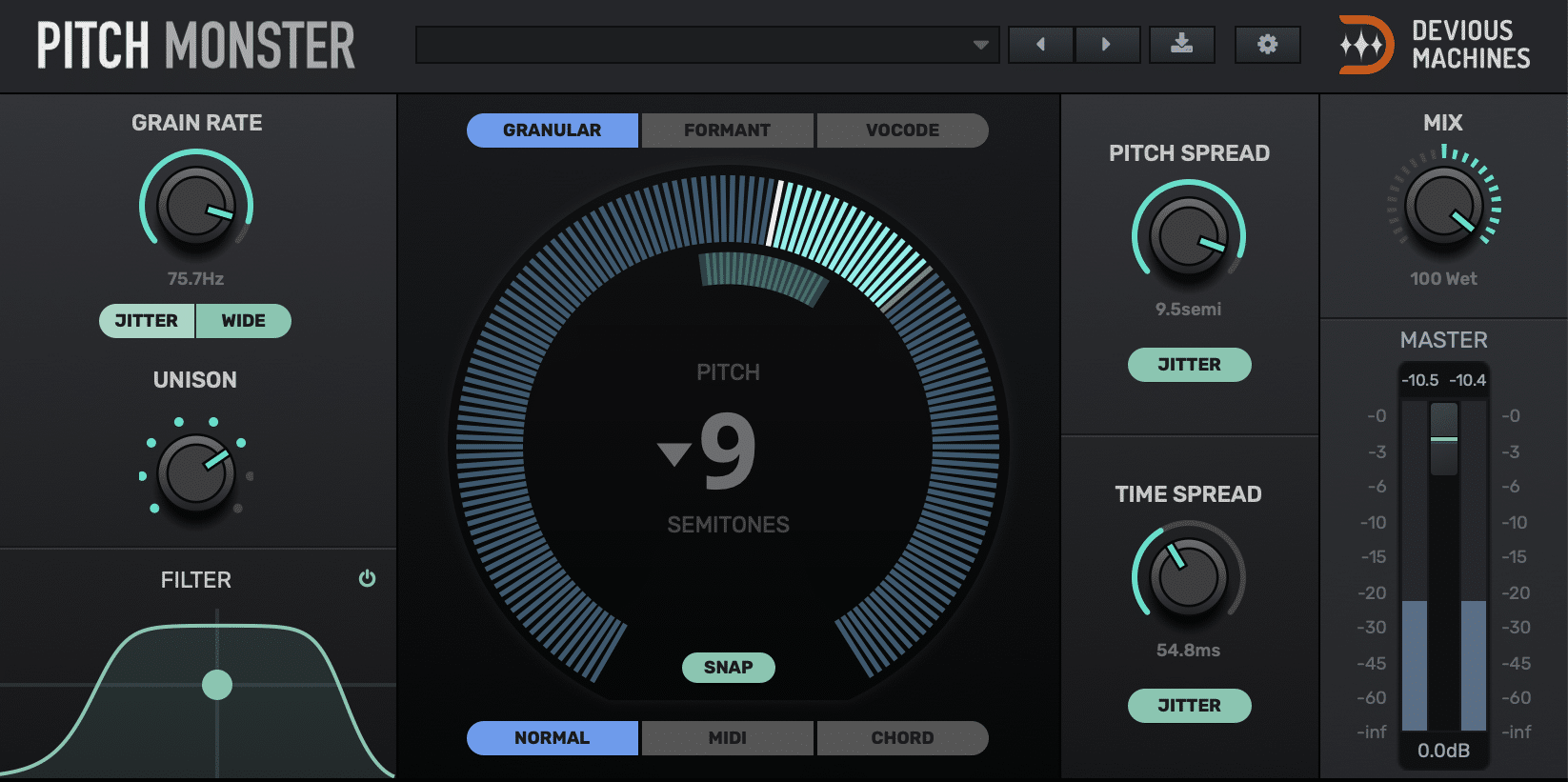This screenshot has width=1568, height=782.
Task: Click the down triangle beside pitch value
Action: coord(674,453)
